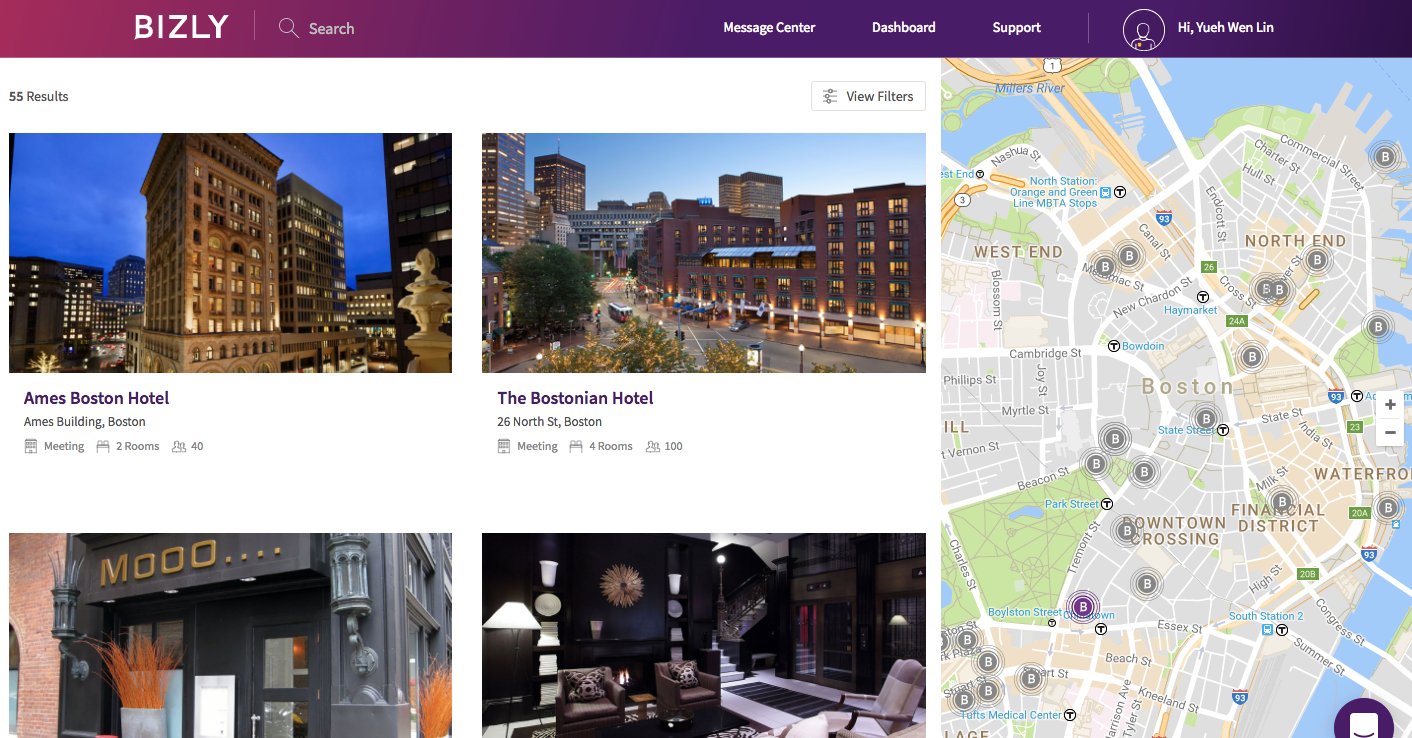Click the View Filters button
This screenshot has width=1412, height=738.
(x=868, y=95)
